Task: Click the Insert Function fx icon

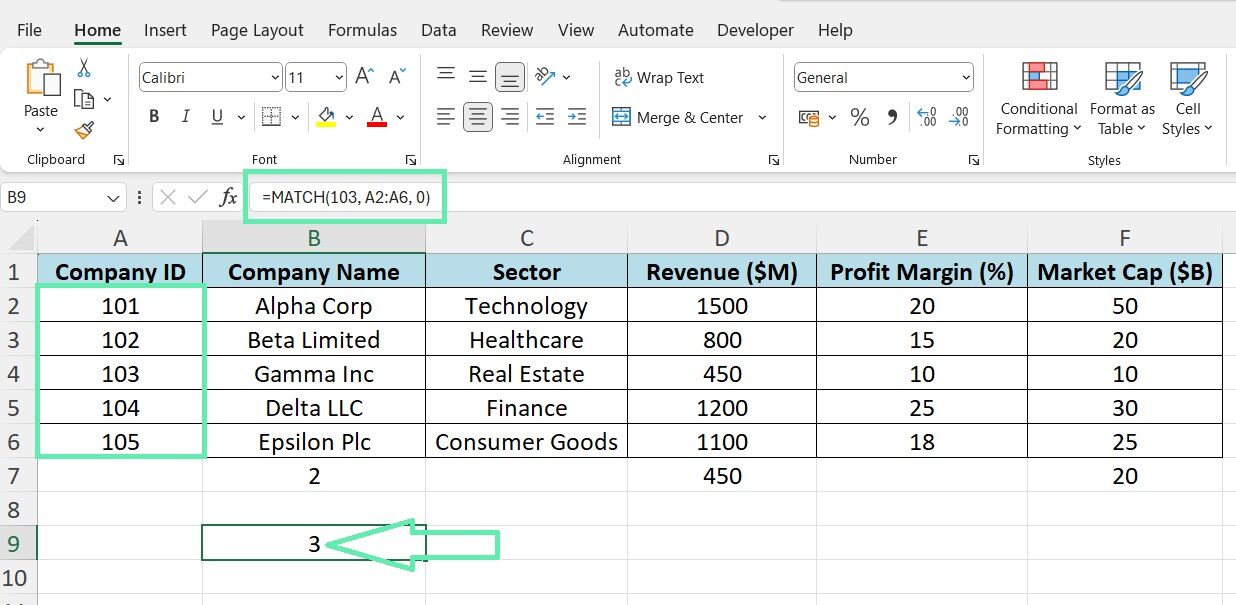Action: click(x=229, y=197)
